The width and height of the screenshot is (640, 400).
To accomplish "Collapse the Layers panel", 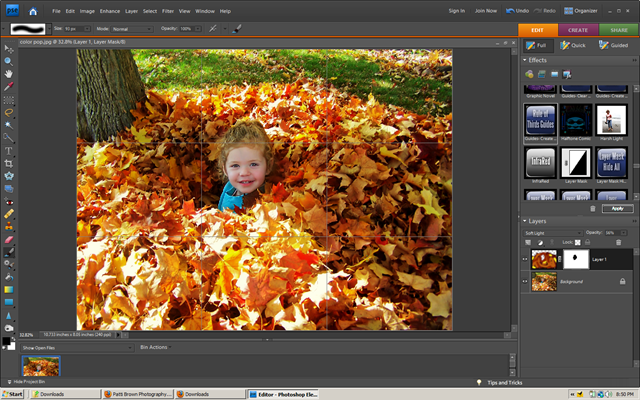I will [x=525, y=221].
